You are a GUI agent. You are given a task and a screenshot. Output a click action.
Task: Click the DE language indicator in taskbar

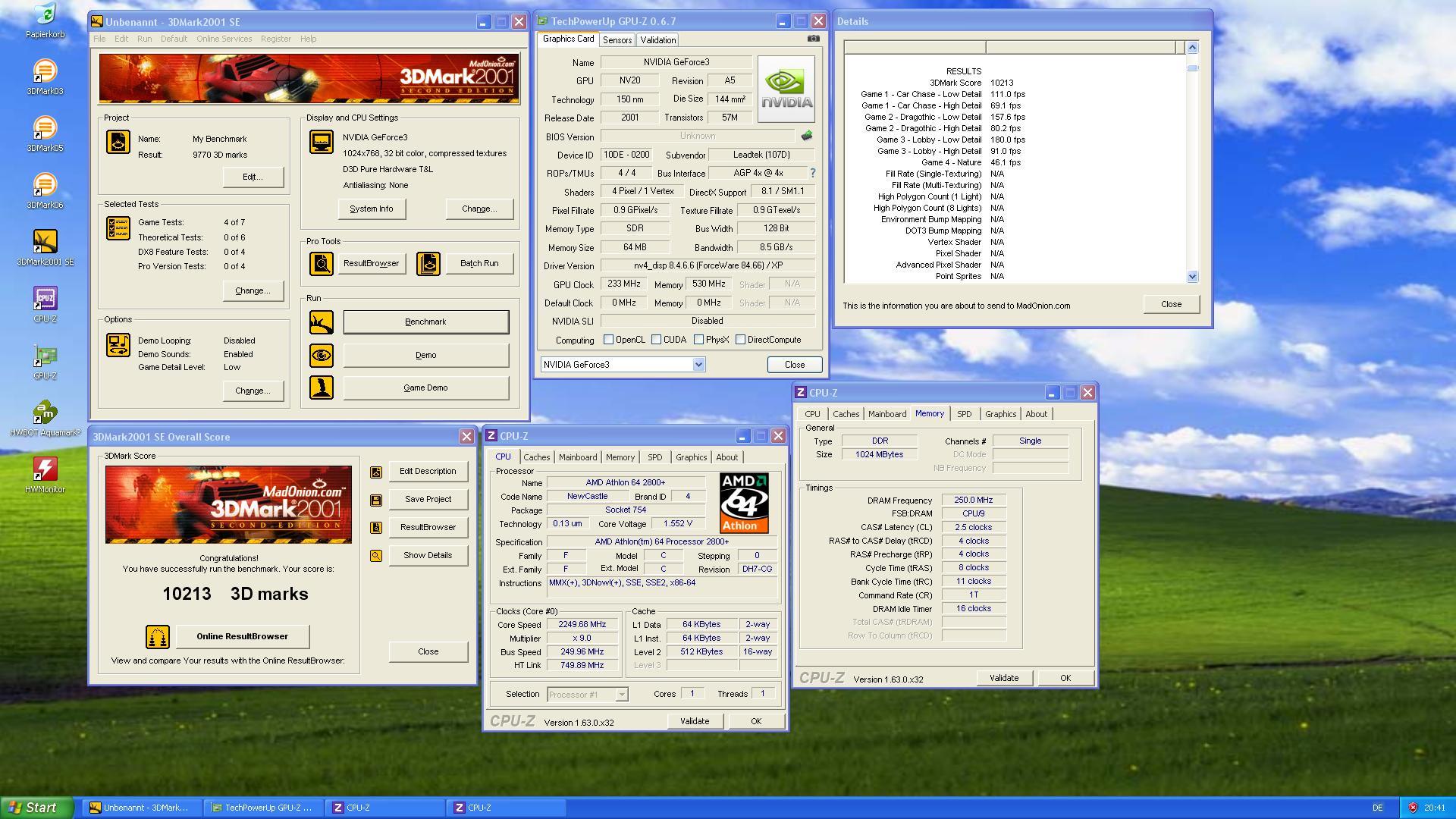[x=1377, y=808]
